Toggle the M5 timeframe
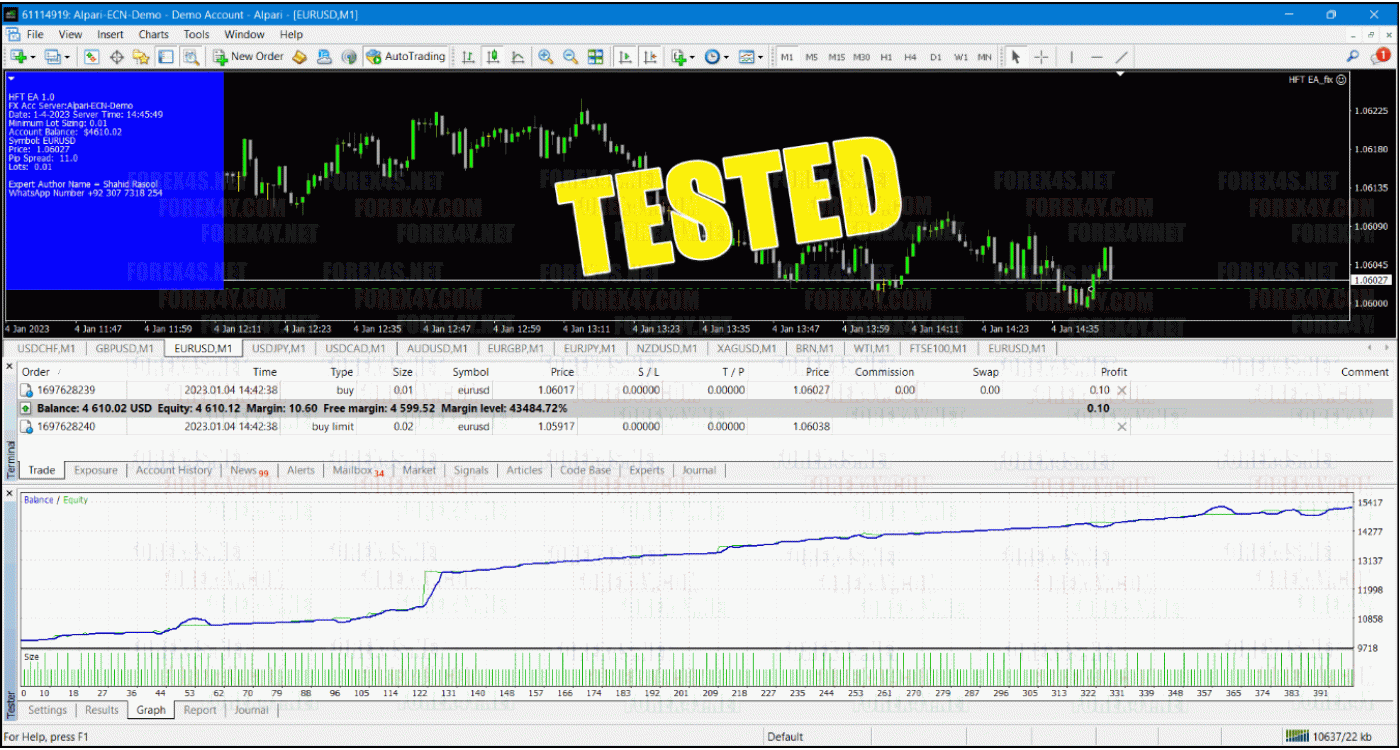 tap(812, 57)
